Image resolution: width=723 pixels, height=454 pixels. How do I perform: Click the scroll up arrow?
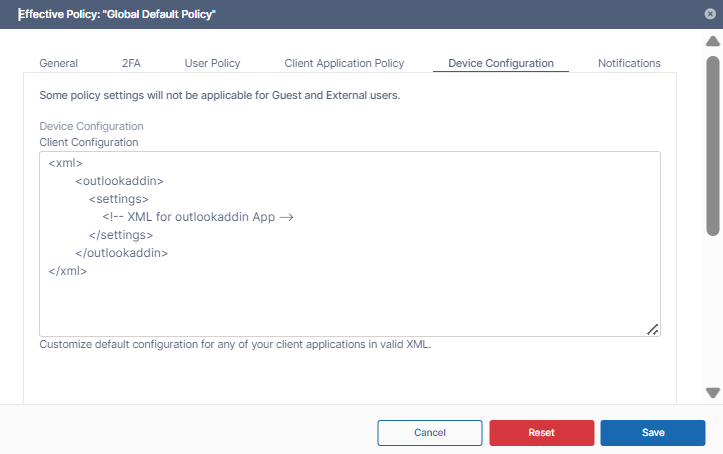pos(712,42)
